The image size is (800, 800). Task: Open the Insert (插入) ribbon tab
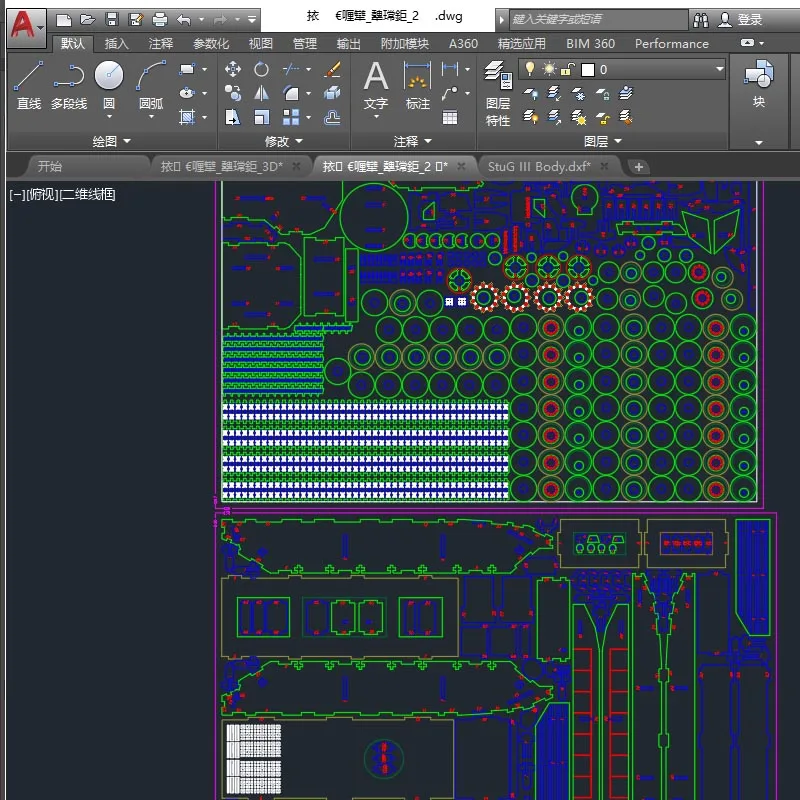pos(117,43)
